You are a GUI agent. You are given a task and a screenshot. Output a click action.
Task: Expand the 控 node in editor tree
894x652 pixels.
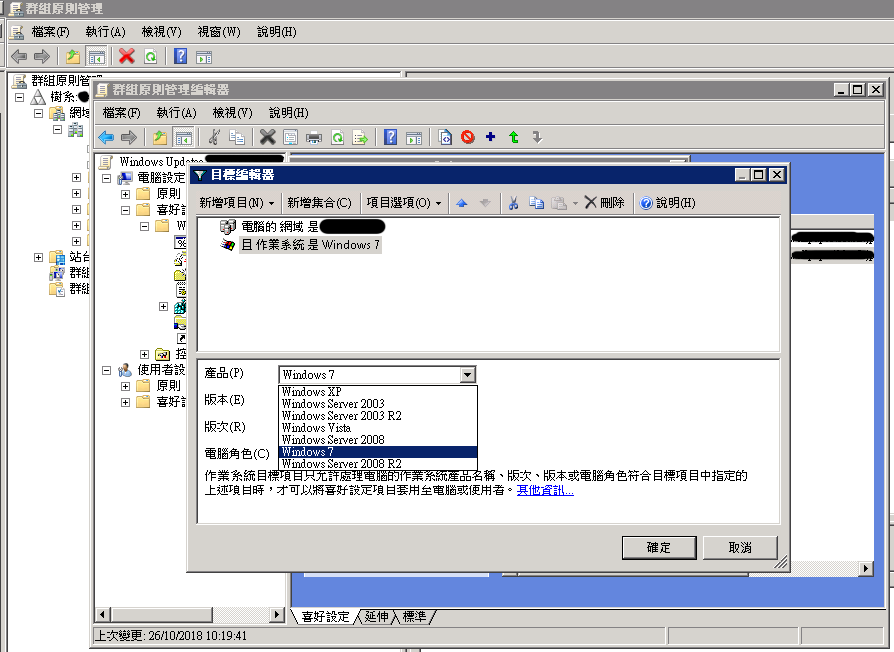coord(144,354)
